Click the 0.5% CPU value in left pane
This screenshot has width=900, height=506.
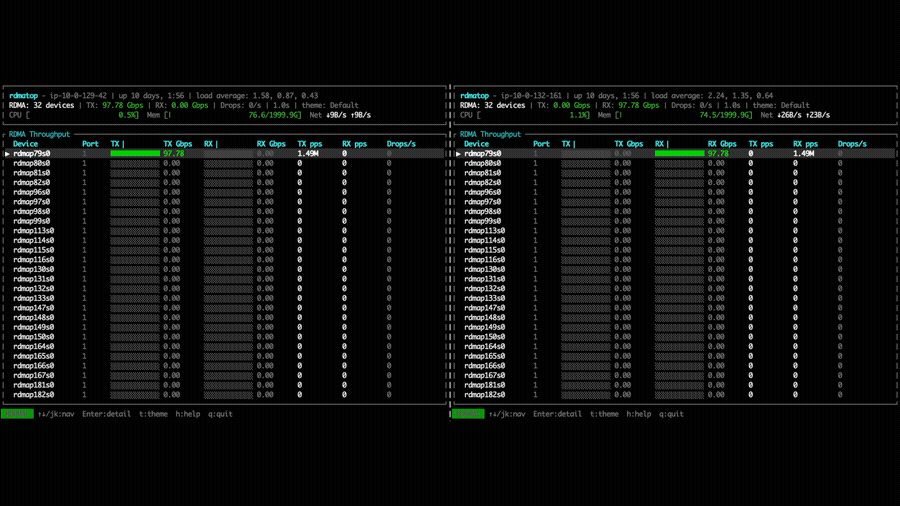click(127, 115)
